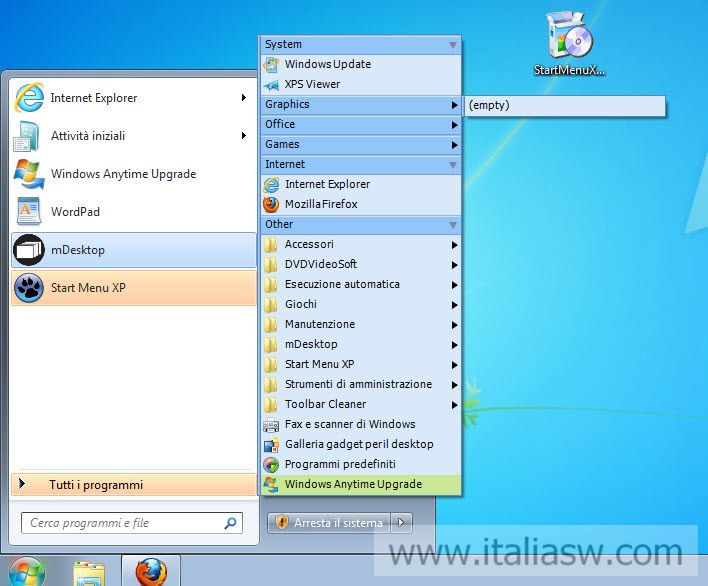The width and height of the screenshot is (708, 586).
Task: Open the Accessori folder icon
Action: pyautogui.click(x=271, y=244)
